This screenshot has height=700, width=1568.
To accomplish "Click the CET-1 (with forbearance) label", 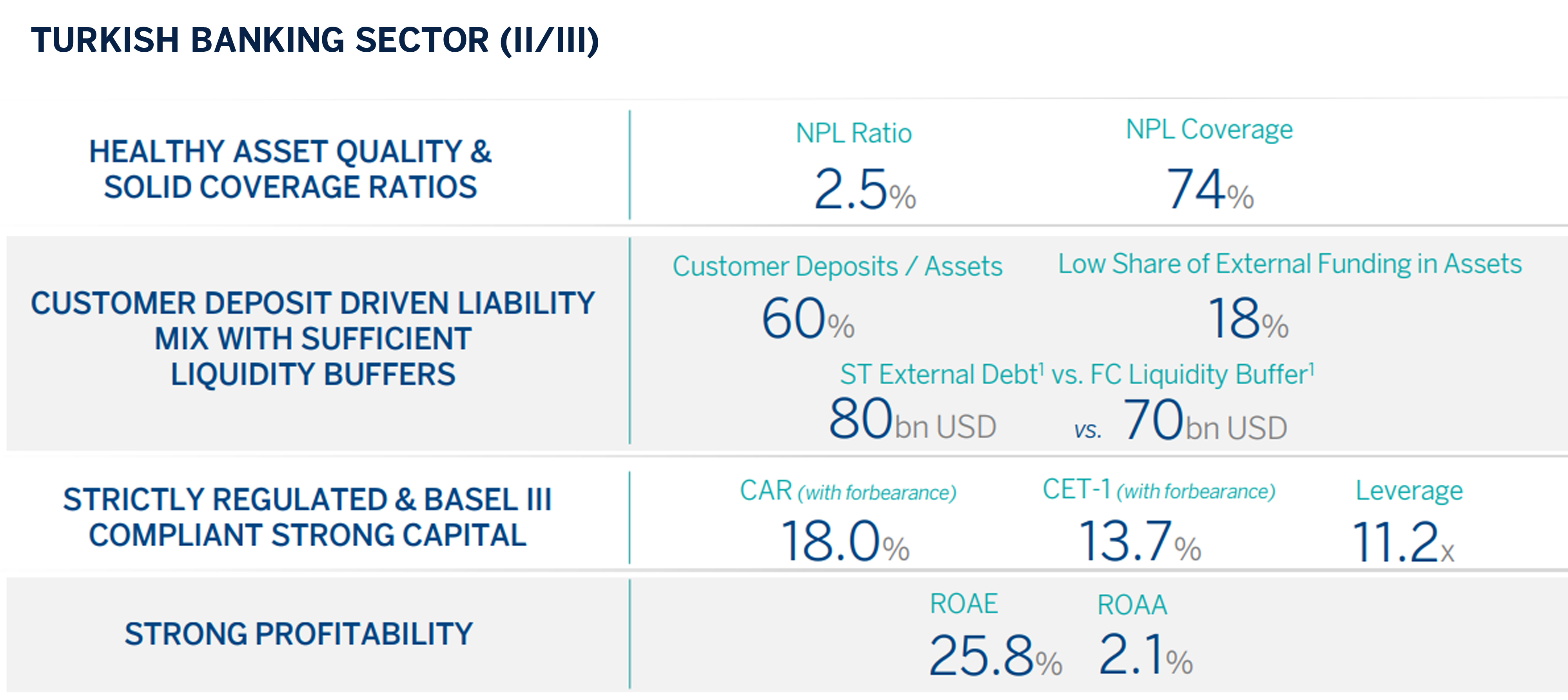I will click(x=1158, y=490).
